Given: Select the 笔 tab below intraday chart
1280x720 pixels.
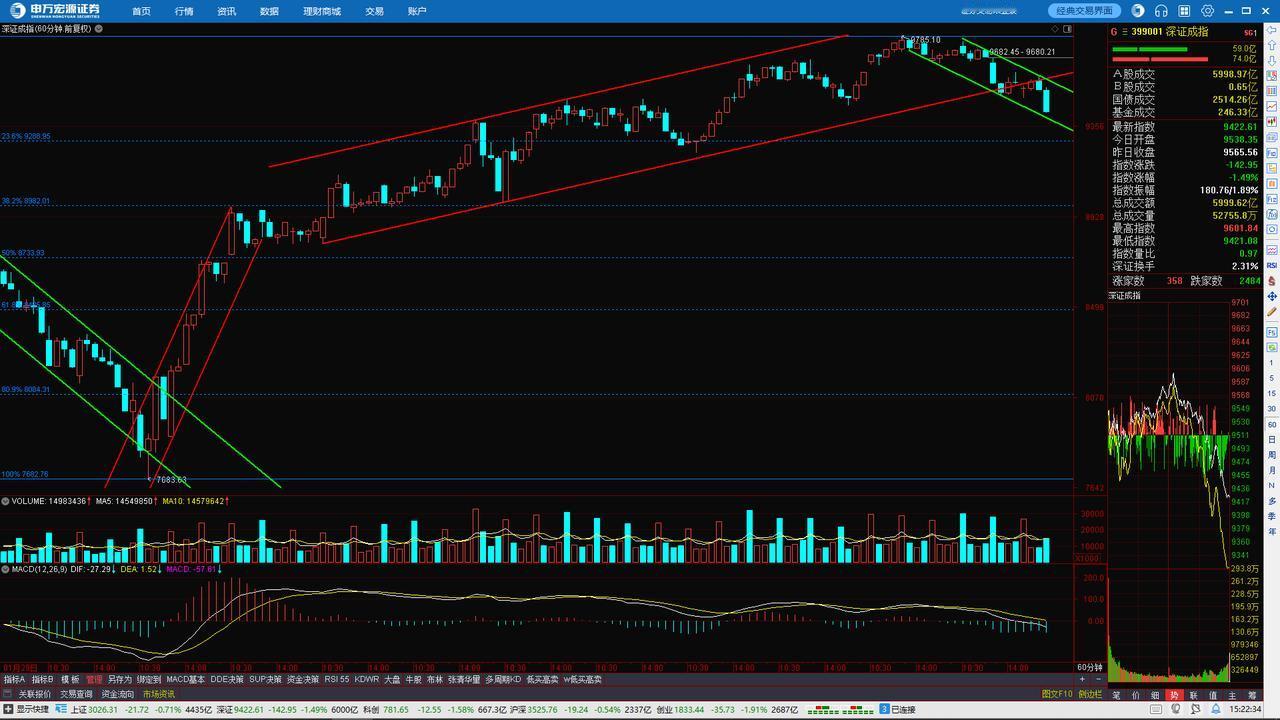Looking at the screenshot, I should [x=1117, y=695].
